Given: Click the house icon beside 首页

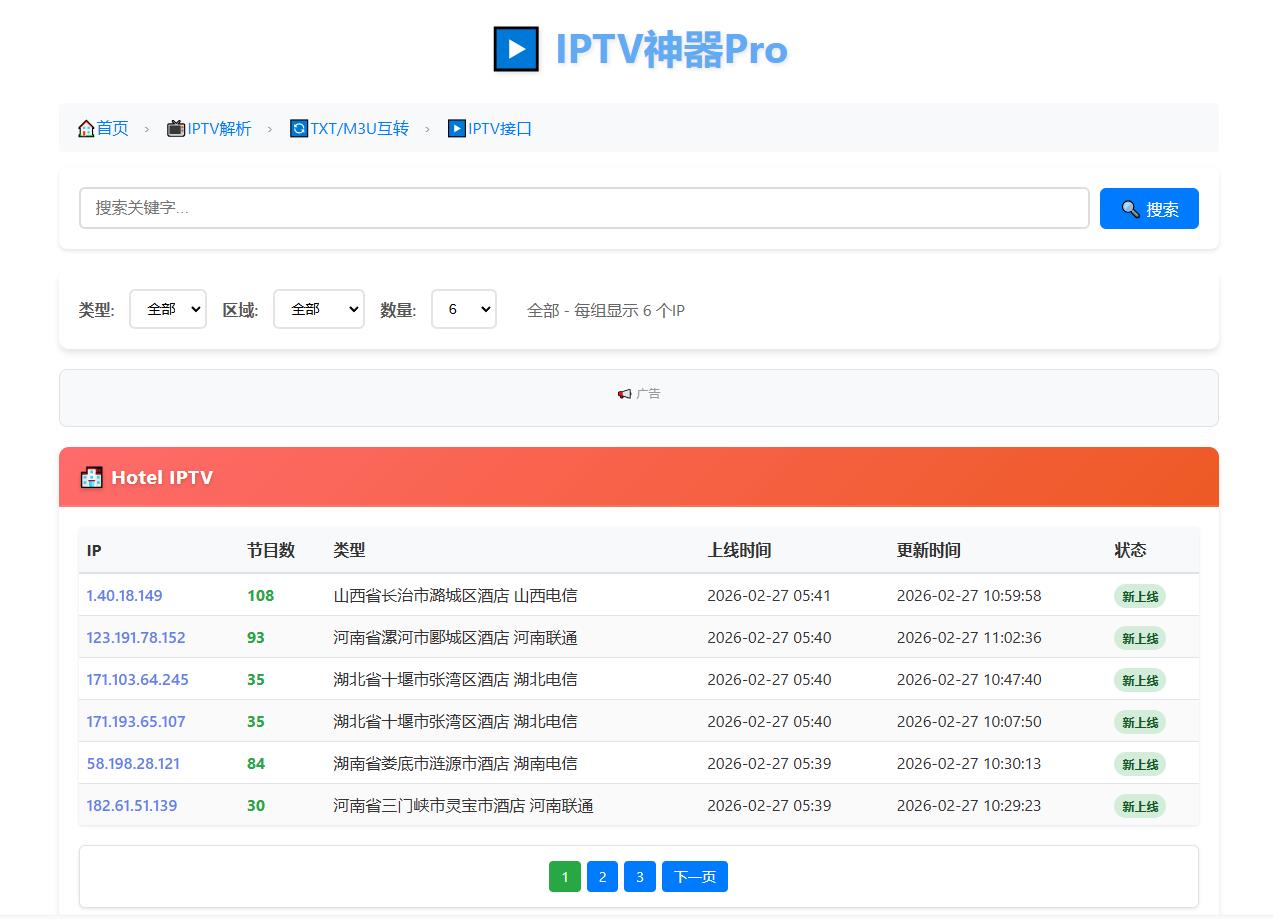Looking at the screenshot, I should [86, 129].
